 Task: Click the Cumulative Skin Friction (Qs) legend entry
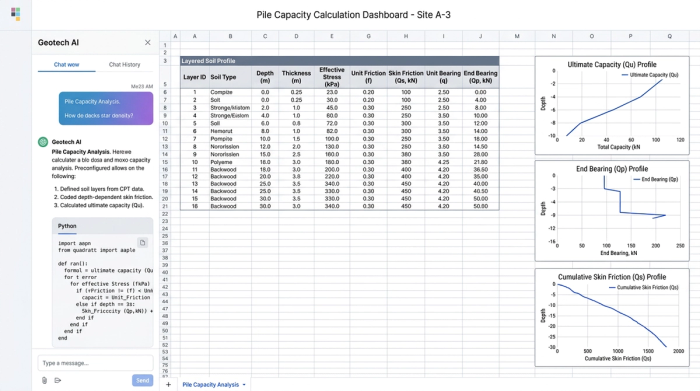(x=644, y=287)
